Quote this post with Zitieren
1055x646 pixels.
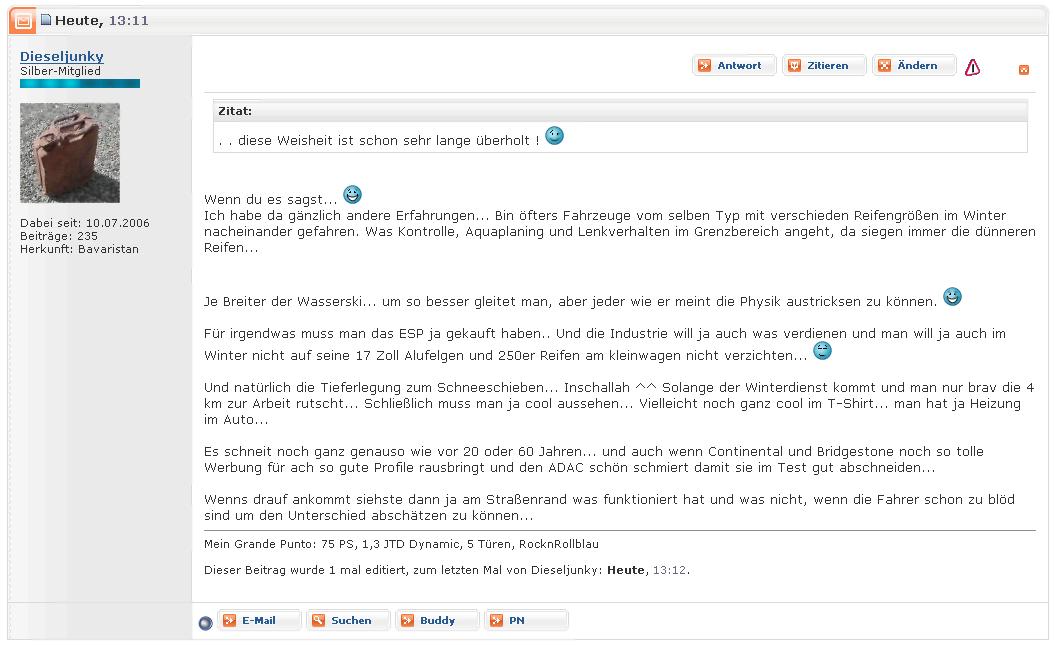click(824, 66)
